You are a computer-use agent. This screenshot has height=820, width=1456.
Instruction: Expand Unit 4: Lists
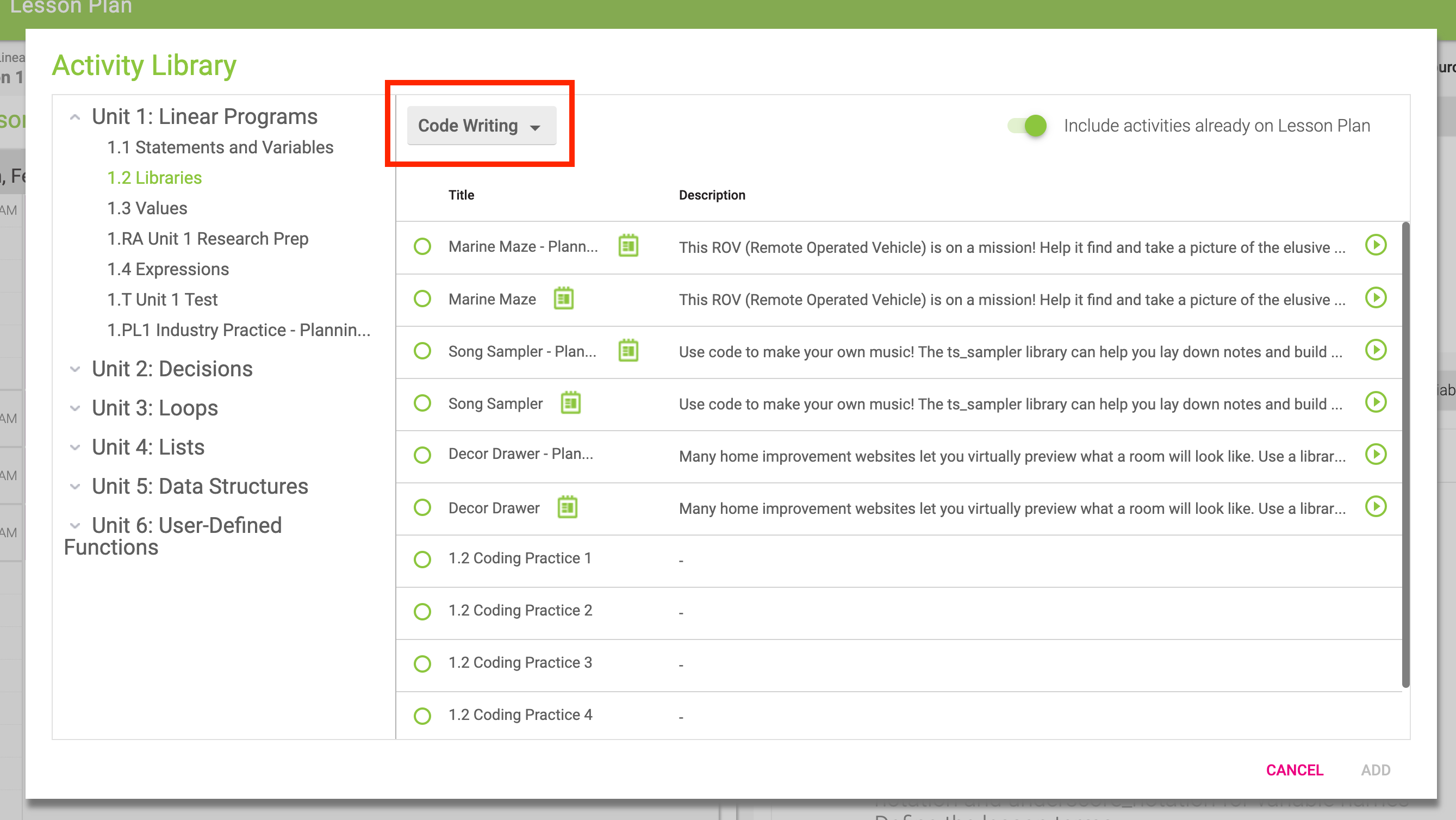[74, 448]
